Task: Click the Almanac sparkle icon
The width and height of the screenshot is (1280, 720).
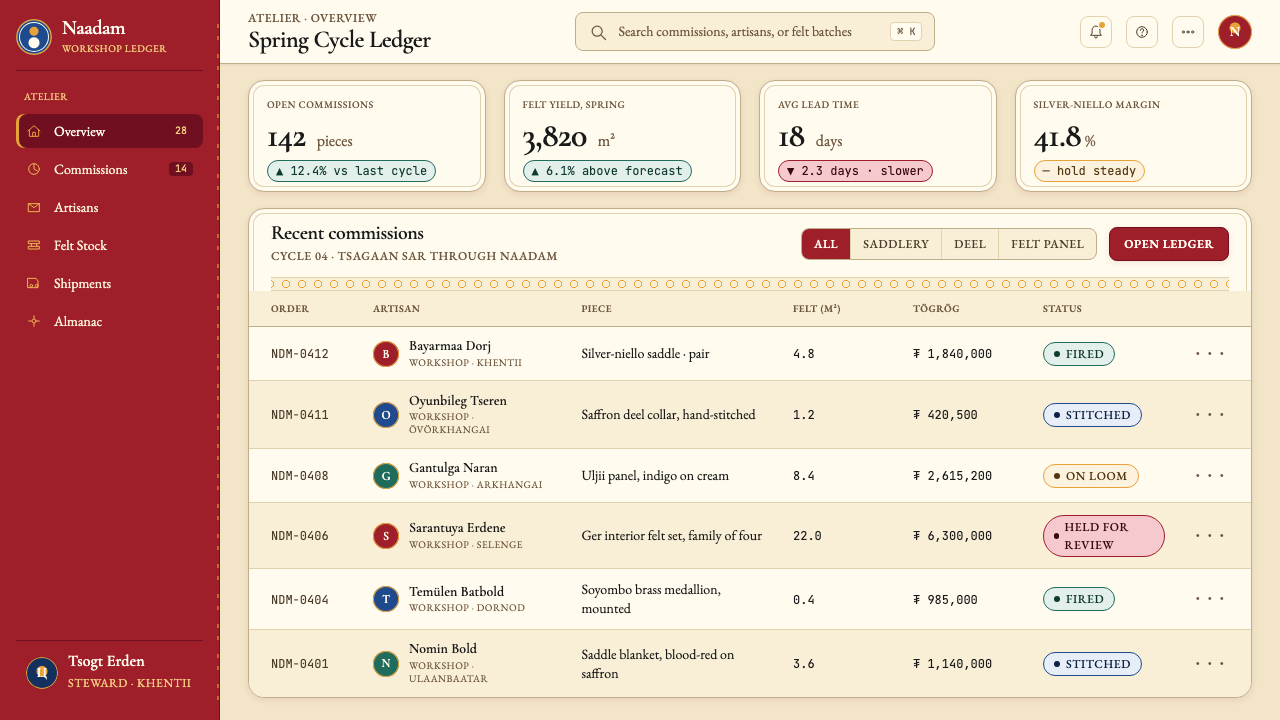Action: tap(34, 321)
